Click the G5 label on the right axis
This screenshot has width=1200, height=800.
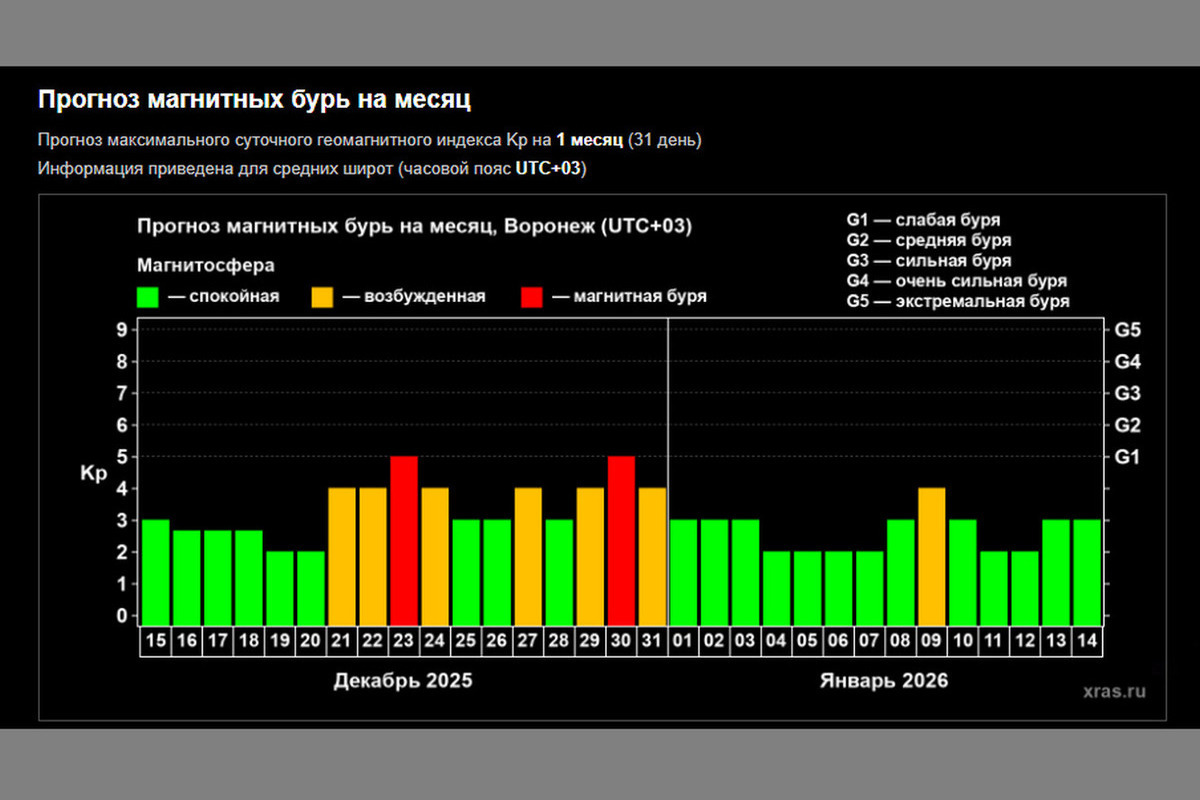pos(1127,330)
